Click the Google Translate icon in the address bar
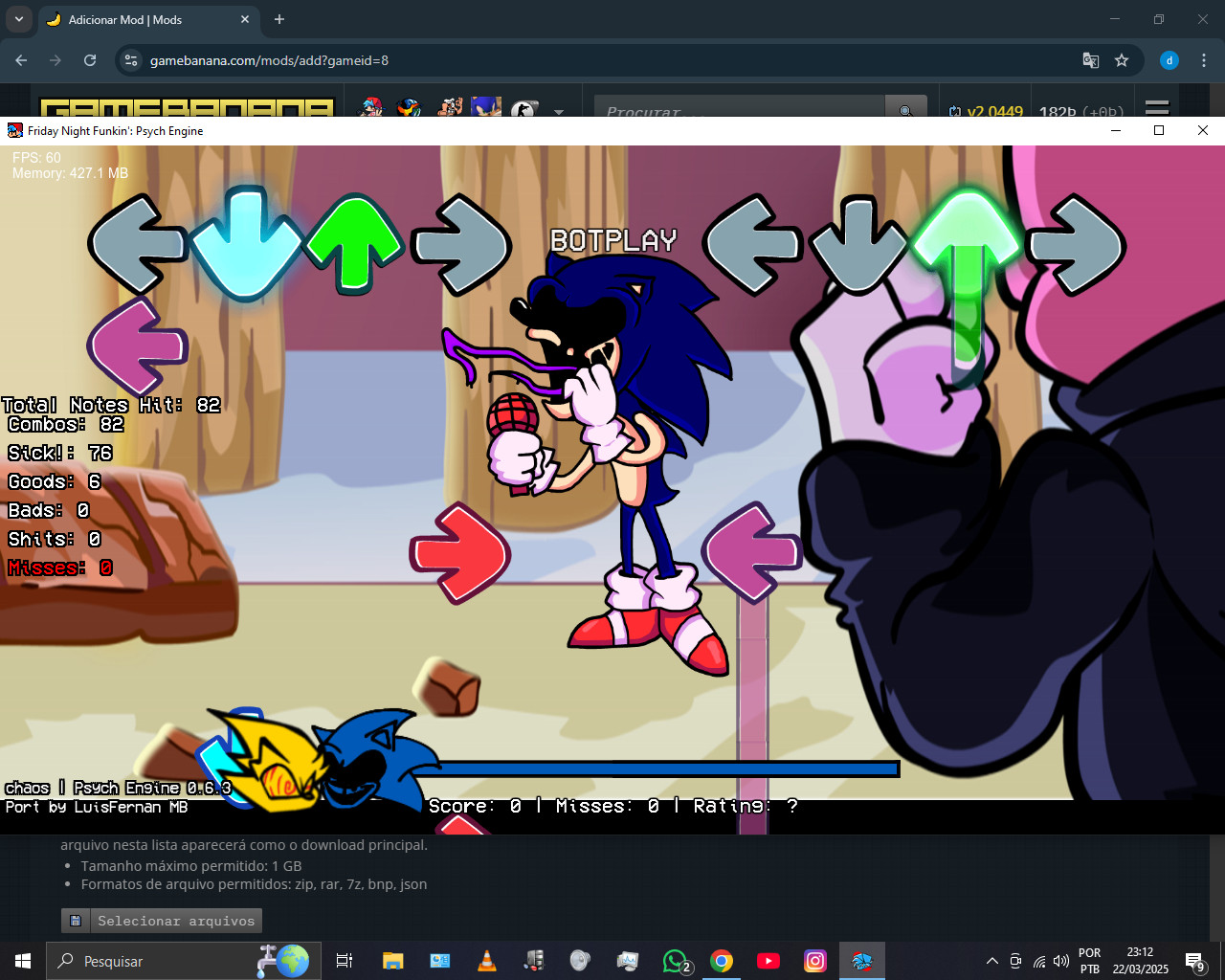Screen dimensions: 1225x980 coord(1090,59)
